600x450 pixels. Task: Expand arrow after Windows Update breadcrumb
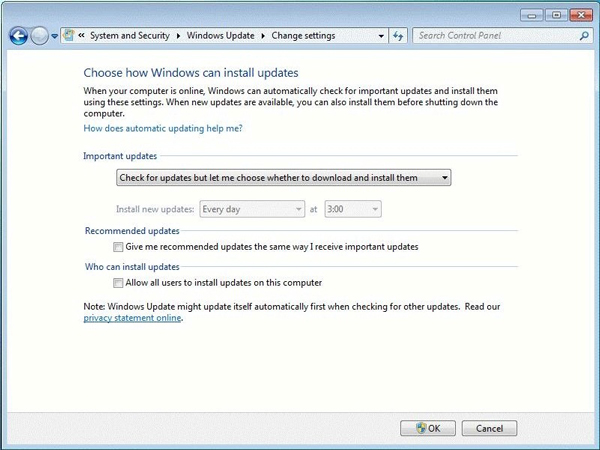263,36
